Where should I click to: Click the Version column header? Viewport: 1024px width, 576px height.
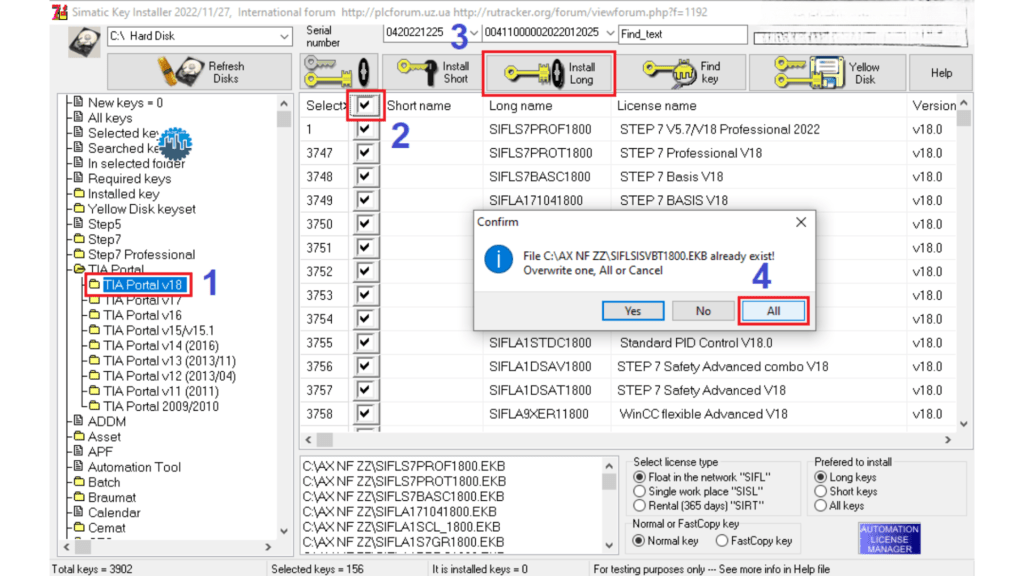click(934, 106)
